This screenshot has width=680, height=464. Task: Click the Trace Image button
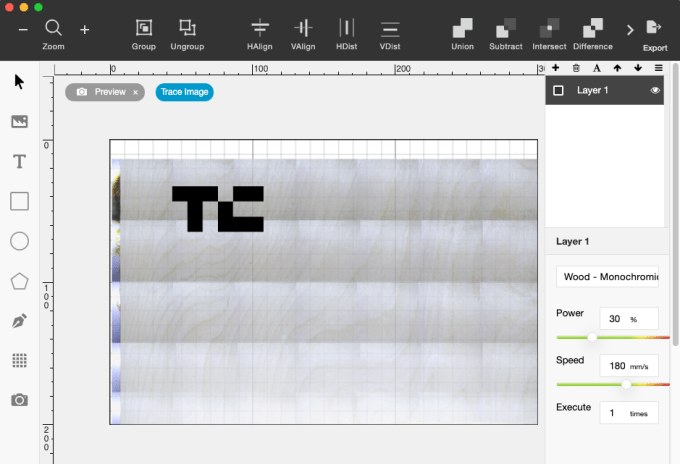tap(184, 92)
